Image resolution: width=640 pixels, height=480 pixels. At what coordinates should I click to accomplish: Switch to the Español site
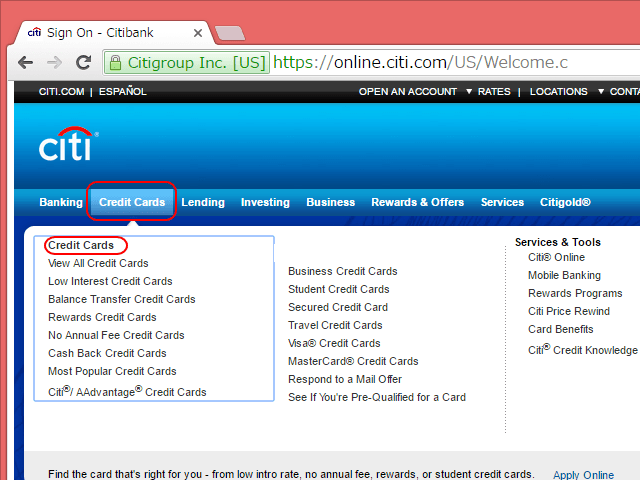coord(122,92)
